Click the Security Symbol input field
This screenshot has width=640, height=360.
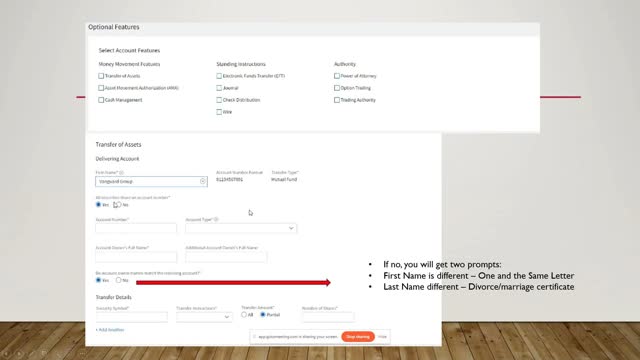(x=131, y=317)
